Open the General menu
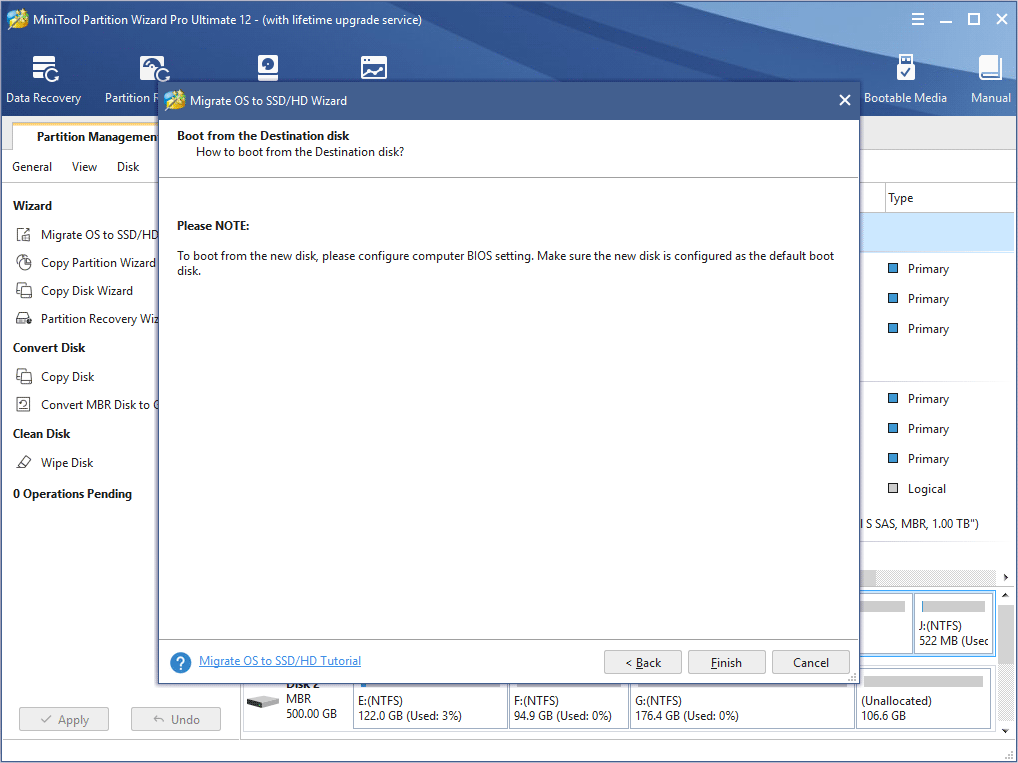 (32, 167)
